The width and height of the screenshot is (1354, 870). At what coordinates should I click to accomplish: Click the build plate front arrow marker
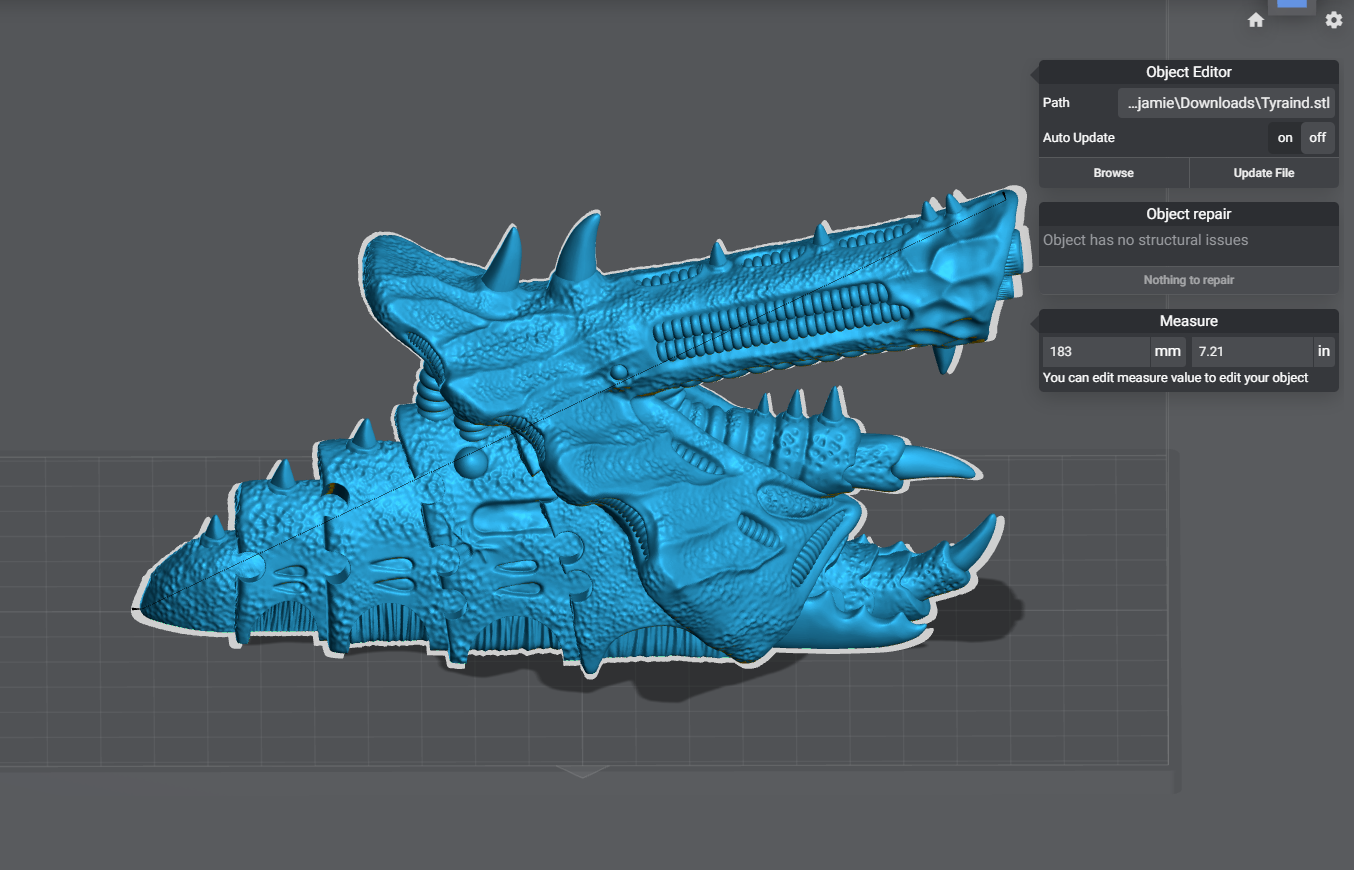click(583, 771)
